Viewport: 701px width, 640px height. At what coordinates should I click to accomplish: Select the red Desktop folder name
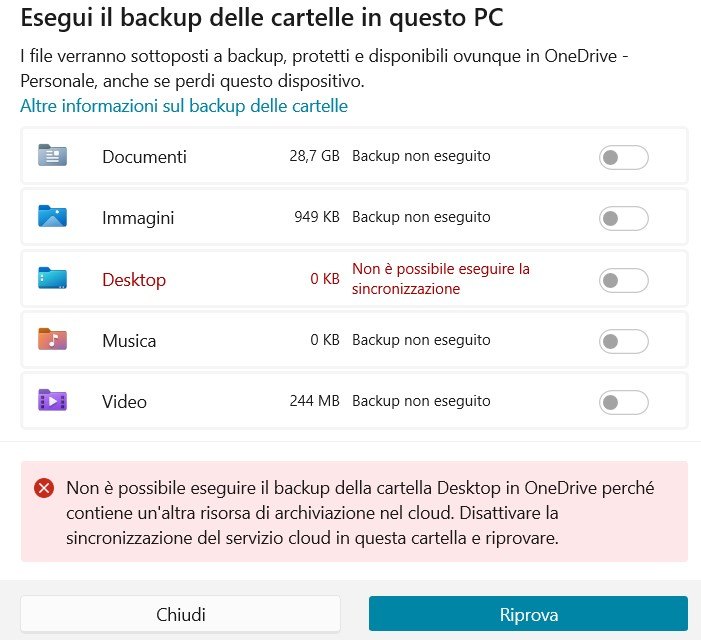pos(134,280)
